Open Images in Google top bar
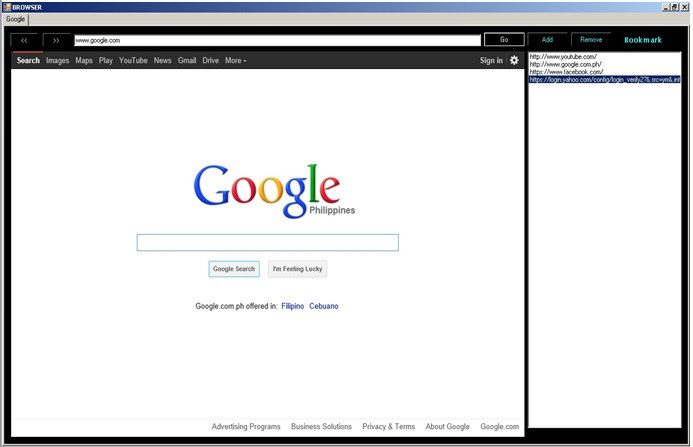693x447 pixels. click(x=57, y=60)
